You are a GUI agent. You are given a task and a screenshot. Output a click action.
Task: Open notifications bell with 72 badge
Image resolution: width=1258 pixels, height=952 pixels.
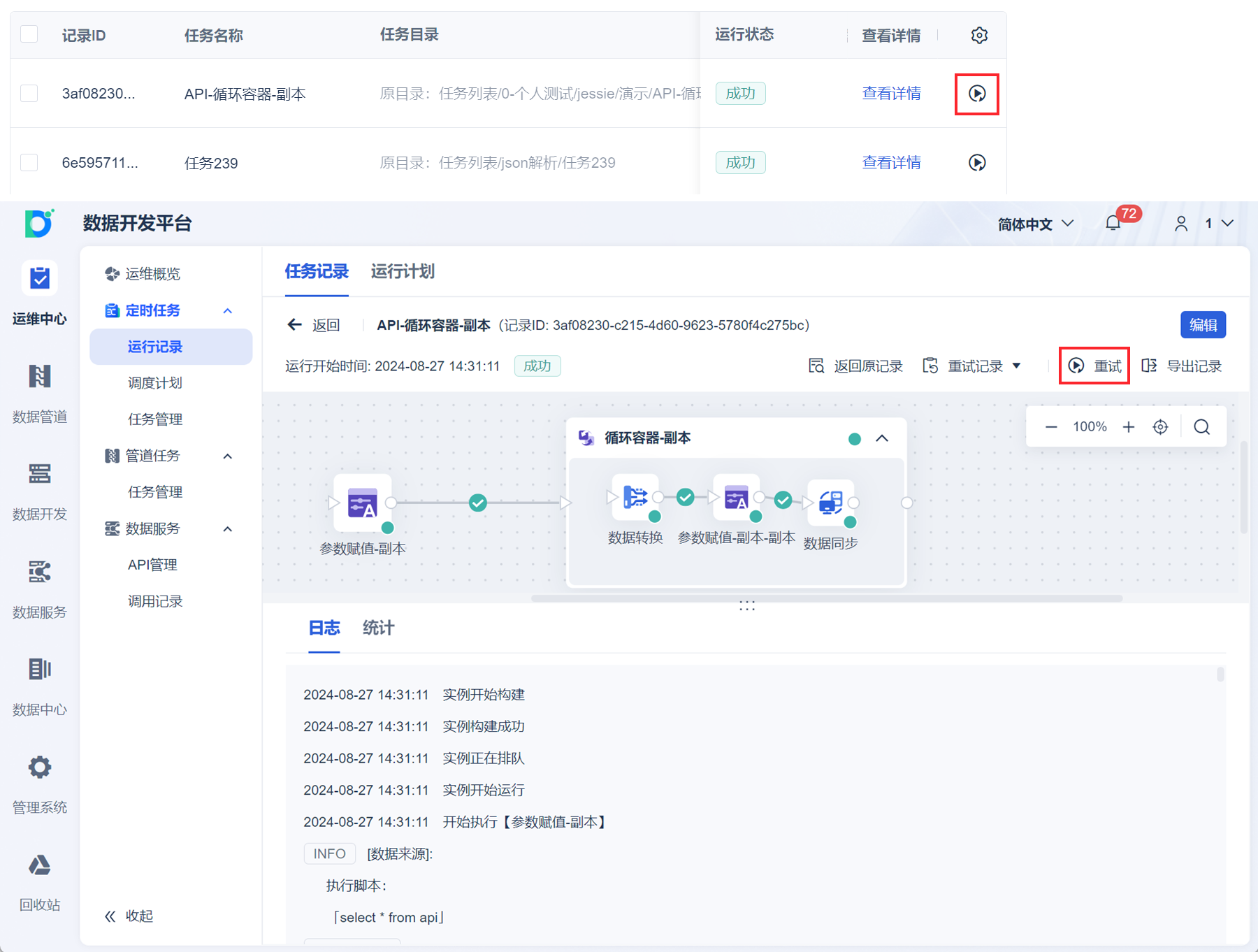(1113, 223)
